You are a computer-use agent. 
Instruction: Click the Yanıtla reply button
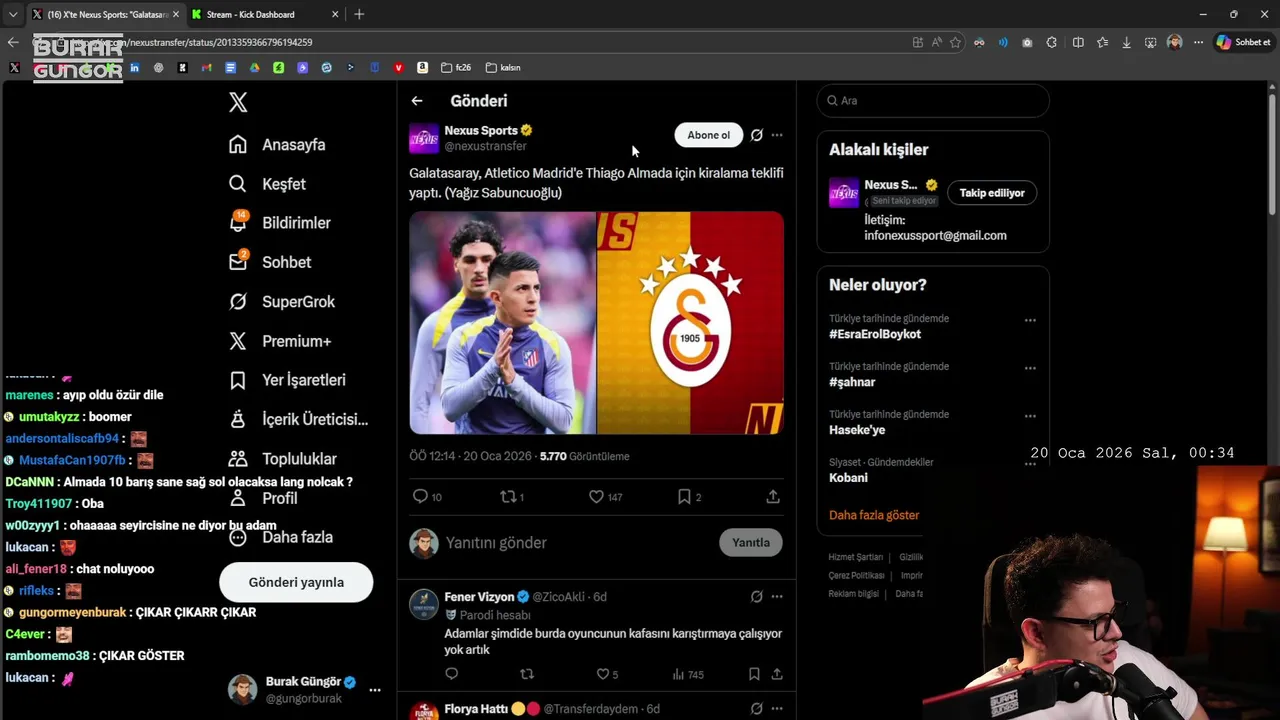tap(750, 543)
